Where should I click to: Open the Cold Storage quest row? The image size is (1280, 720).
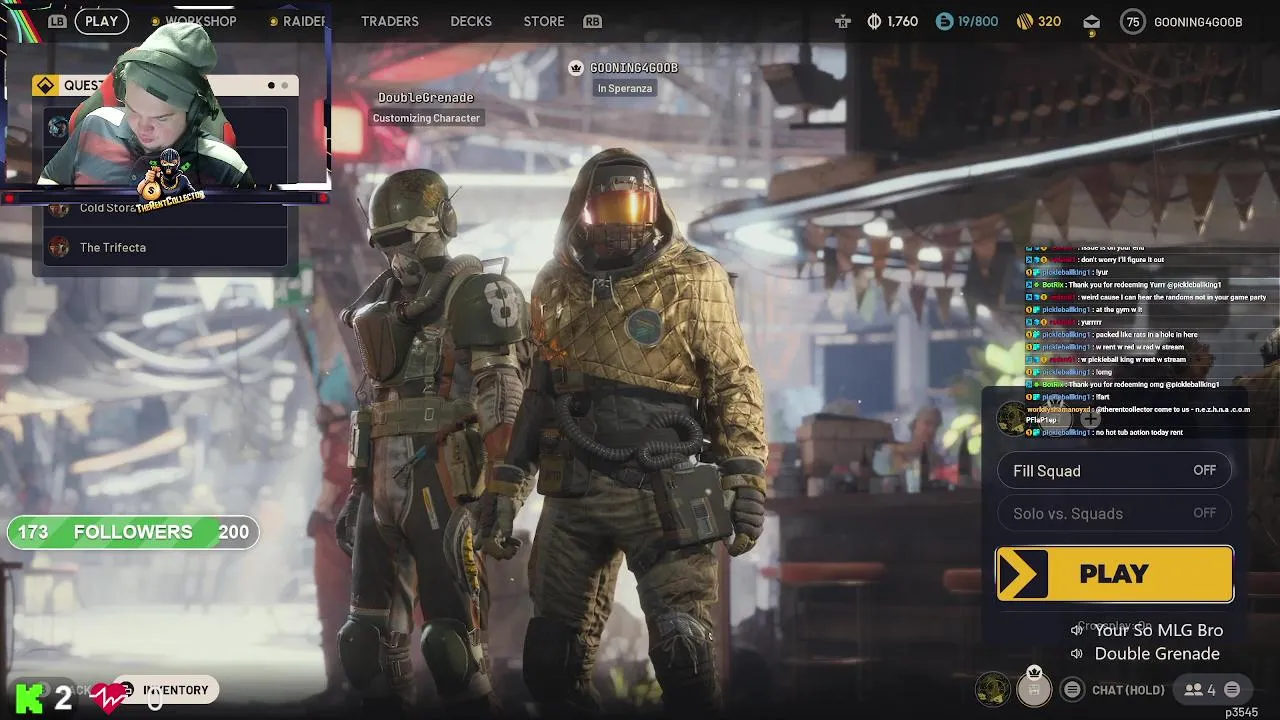point(166,208)
